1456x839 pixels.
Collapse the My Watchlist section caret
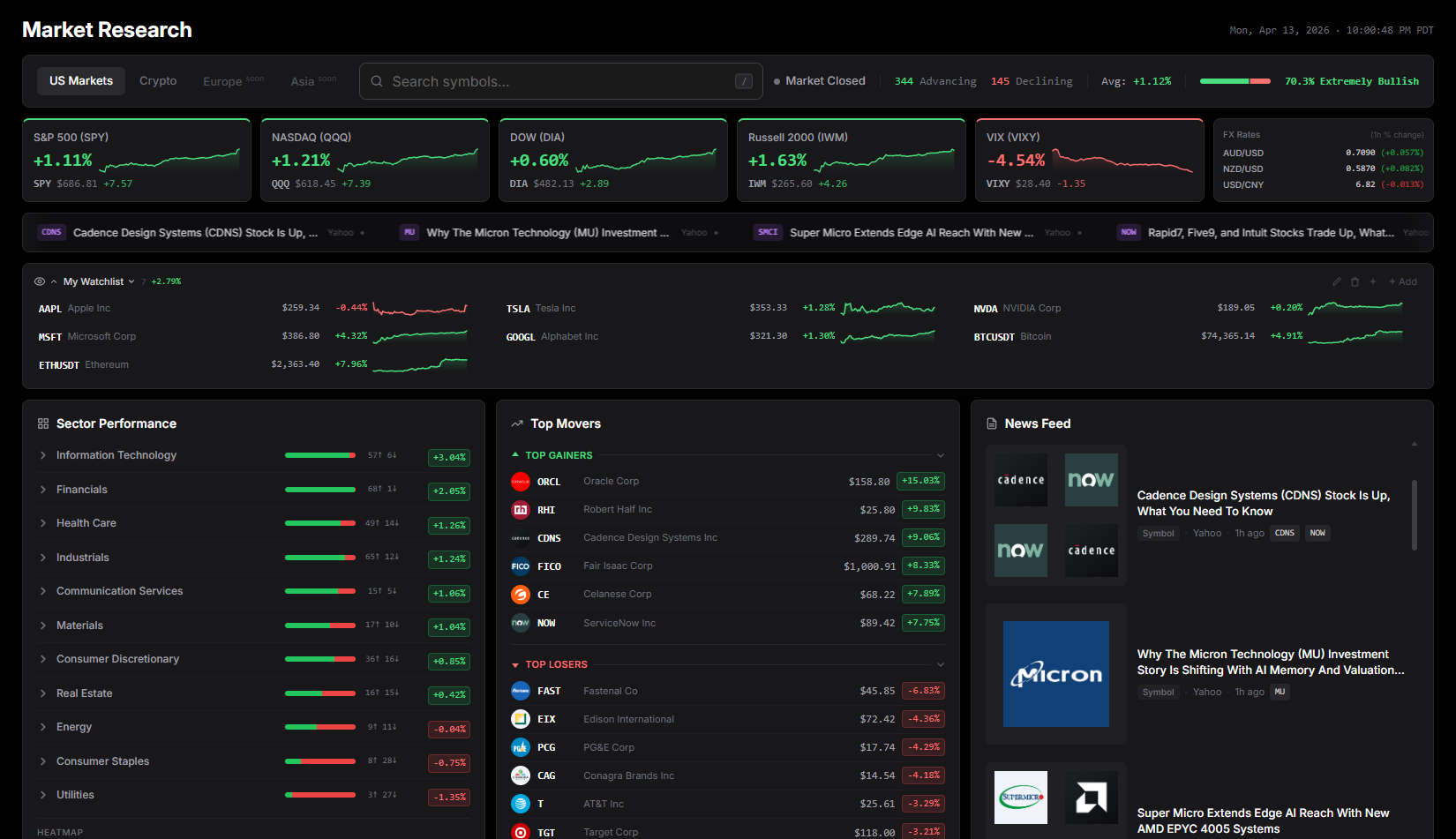[54, 281]
